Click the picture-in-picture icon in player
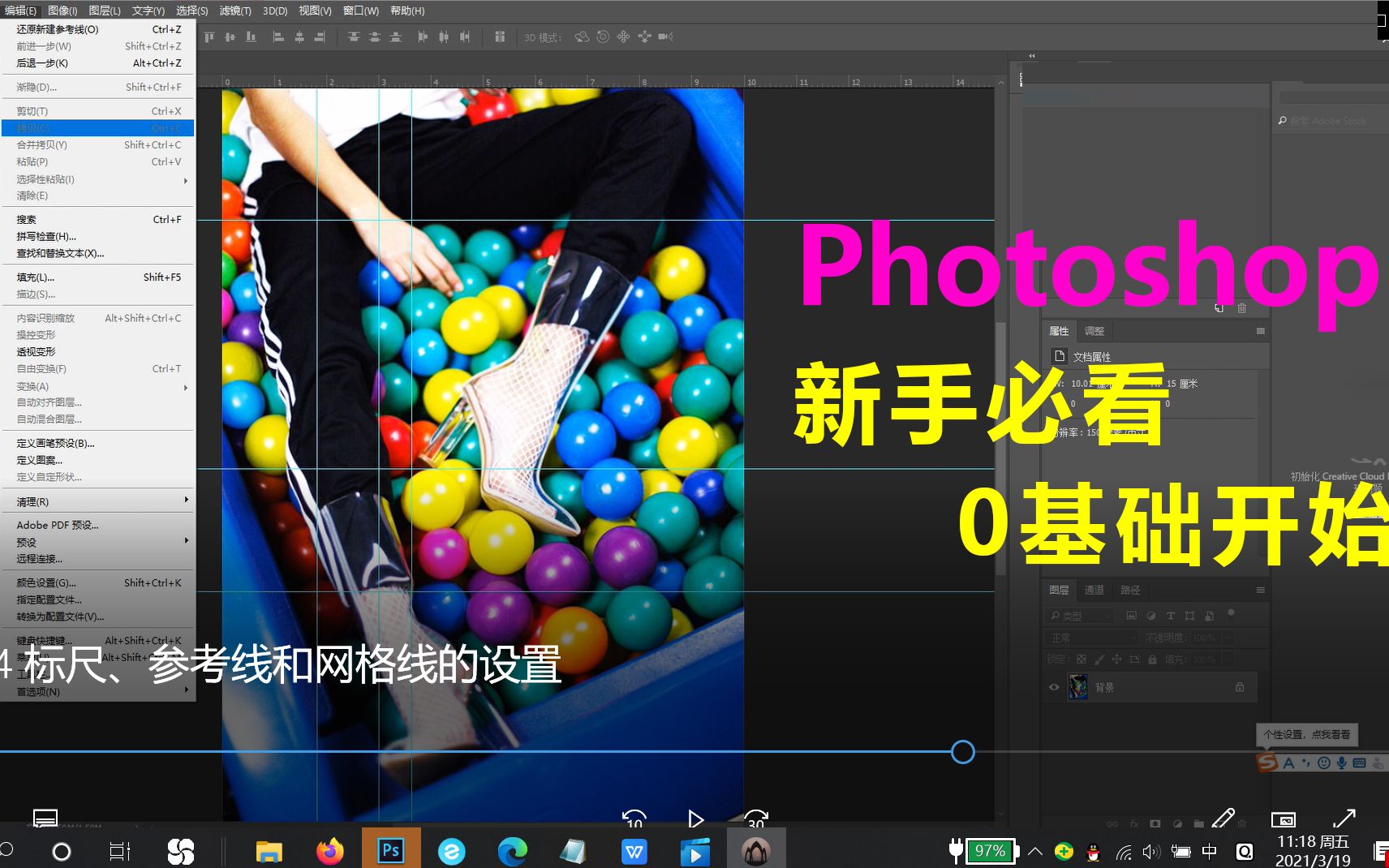The height and width of the screenshot is (868, 1389). [x=1283, y=819]
